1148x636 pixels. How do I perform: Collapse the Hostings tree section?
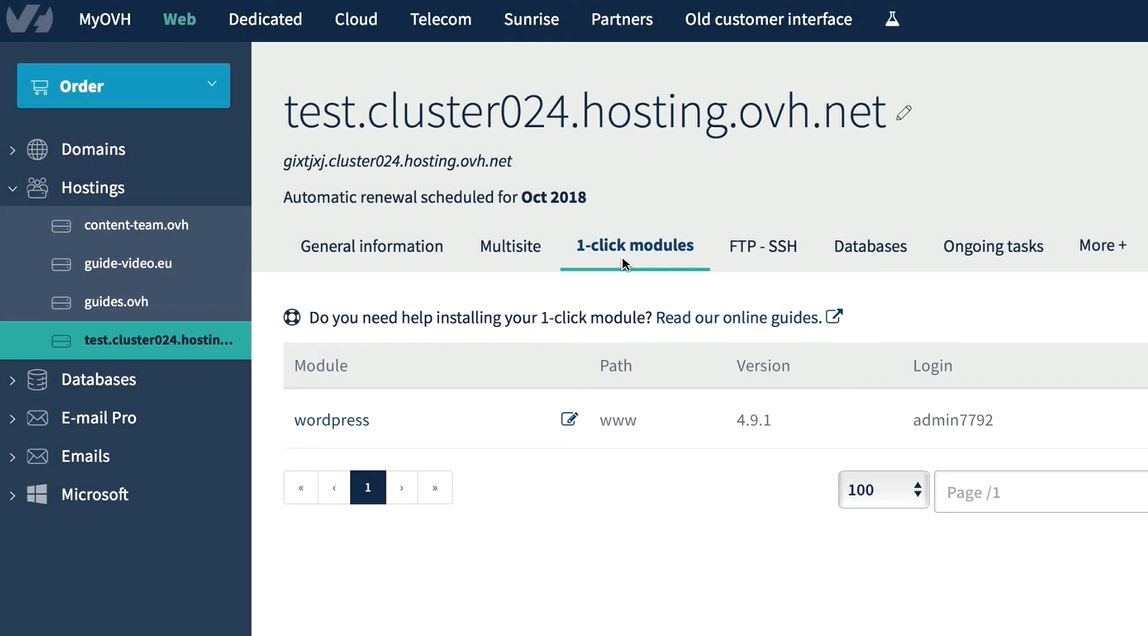(12, 189)
